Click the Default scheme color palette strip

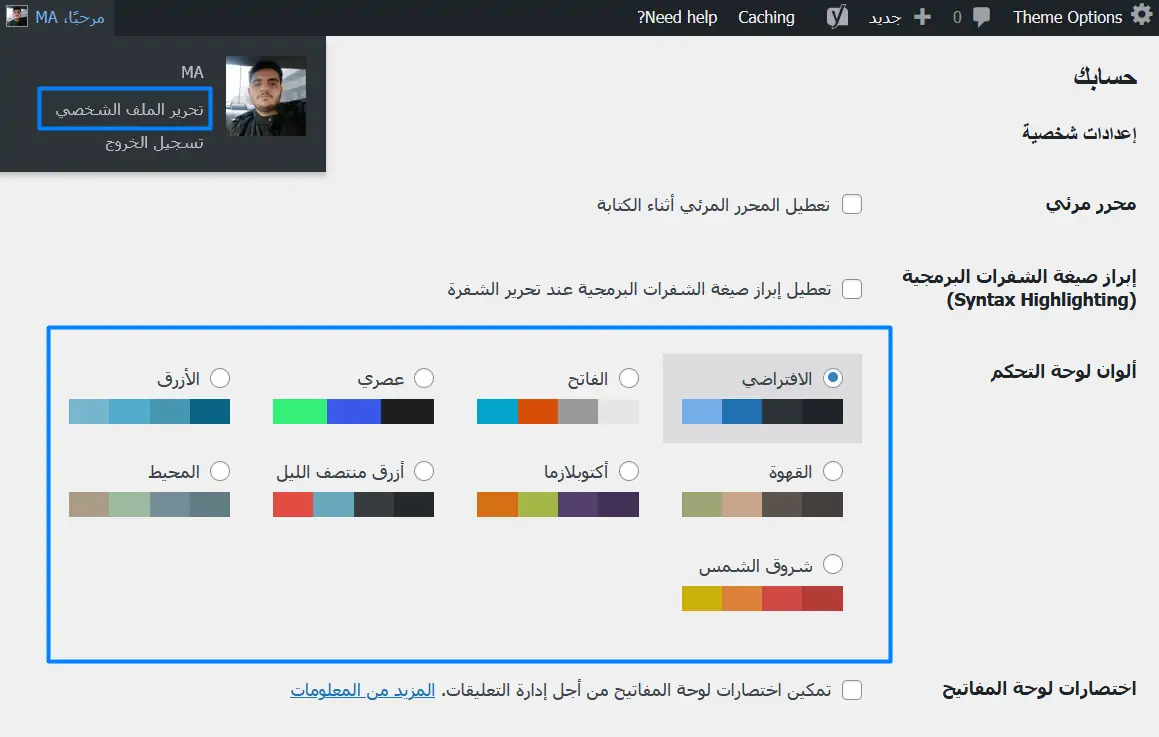click(762, 411)
